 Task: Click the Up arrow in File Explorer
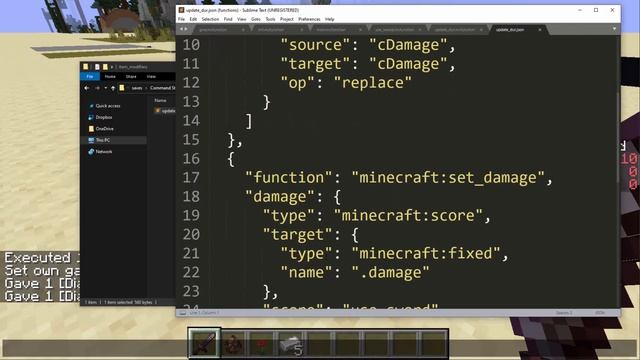coord(113,88)
